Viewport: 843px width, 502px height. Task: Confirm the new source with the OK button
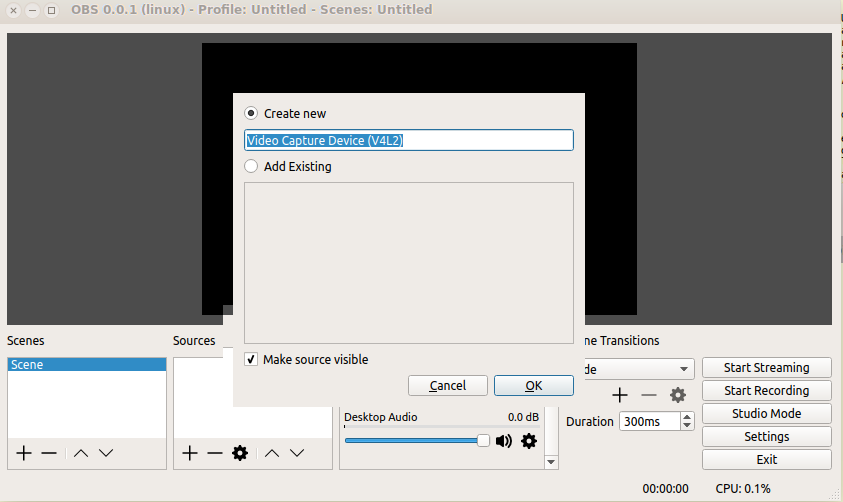pyautogui.click(x=534, y=385)
